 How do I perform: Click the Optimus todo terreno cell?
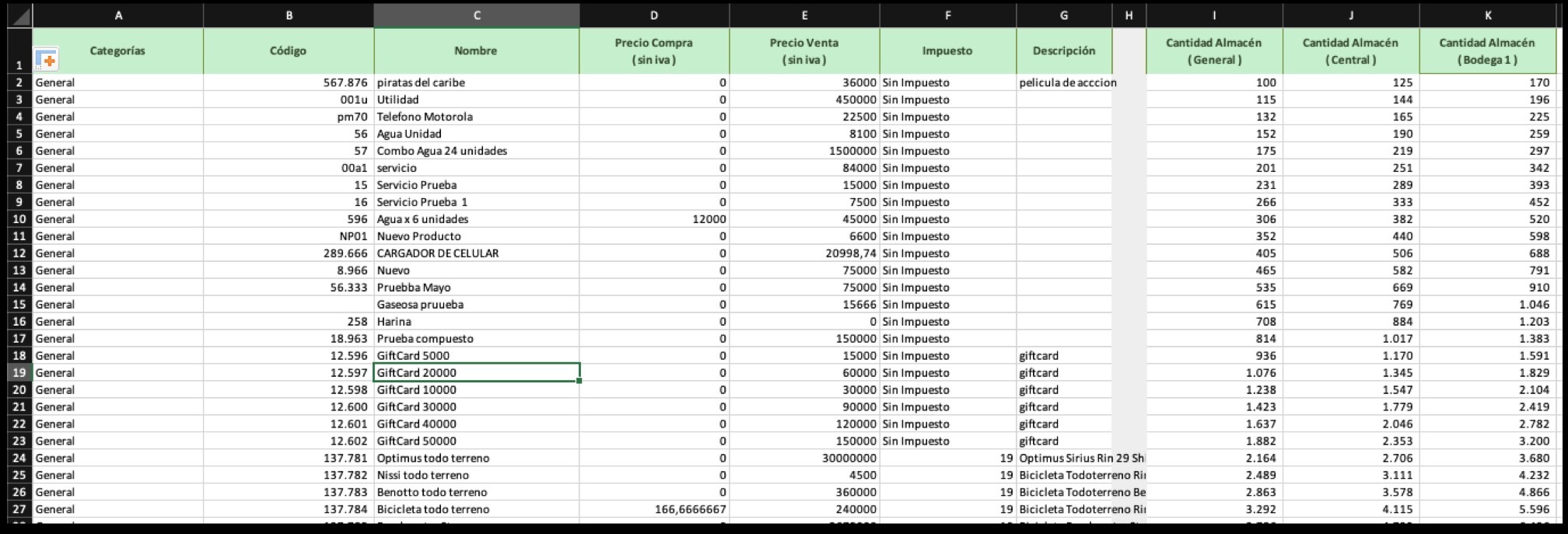(x=476, y=458)
